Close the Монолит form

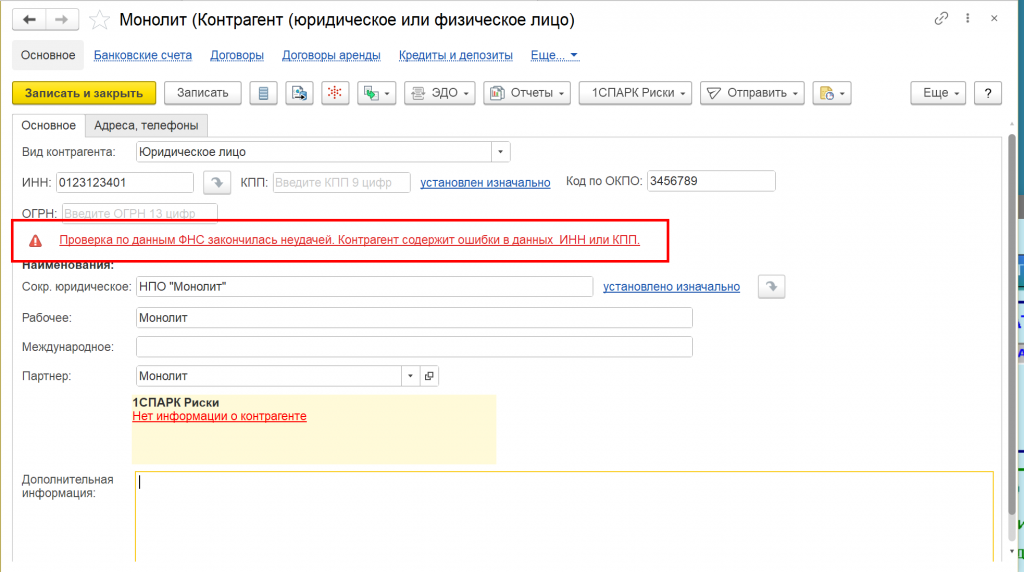(994, 19)
